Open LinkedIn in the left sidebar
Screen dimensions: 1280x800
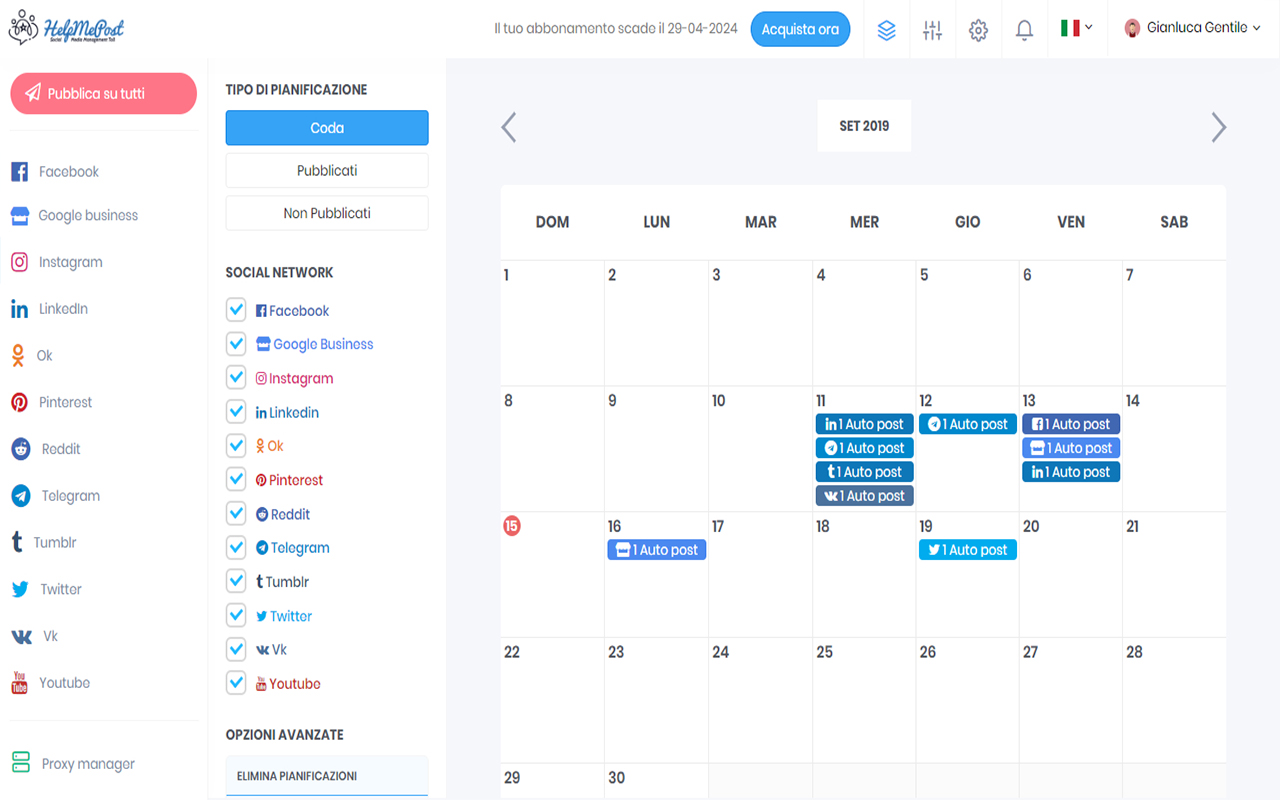pos(49,309)
